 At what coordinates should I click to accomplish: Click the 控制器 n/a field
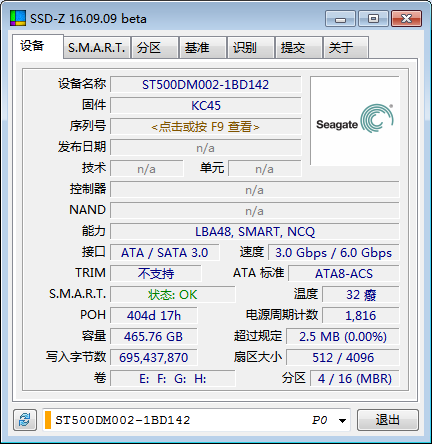click(x=255, y=190)
